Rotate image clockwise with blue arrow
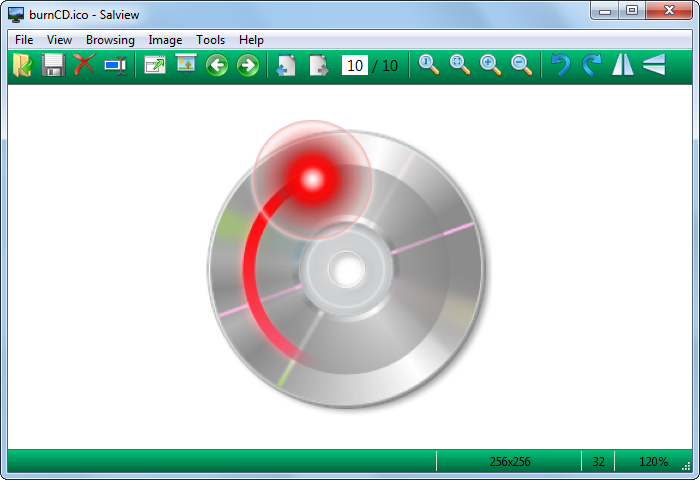This screenshot has width=700, height=480. [592, 65]
